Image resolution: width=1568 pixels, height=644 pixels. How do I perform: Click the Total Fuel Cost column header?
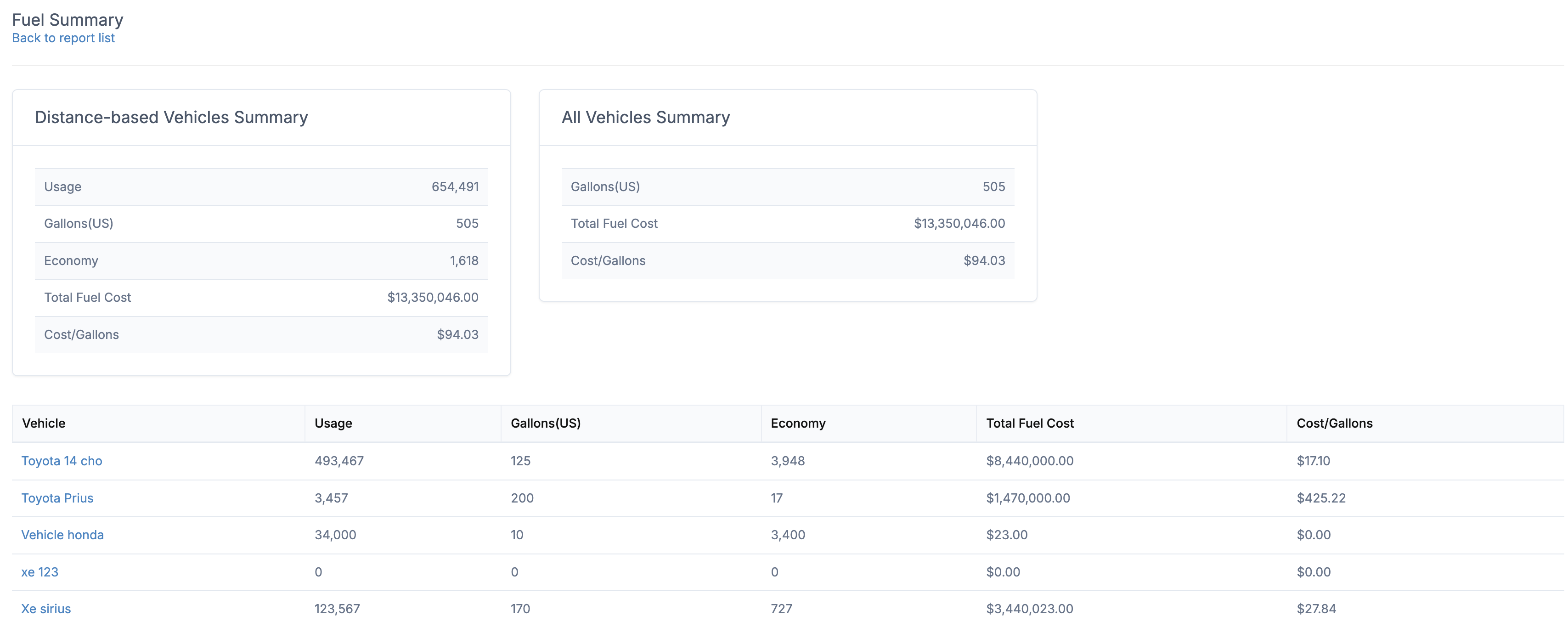pos(1029,423)
